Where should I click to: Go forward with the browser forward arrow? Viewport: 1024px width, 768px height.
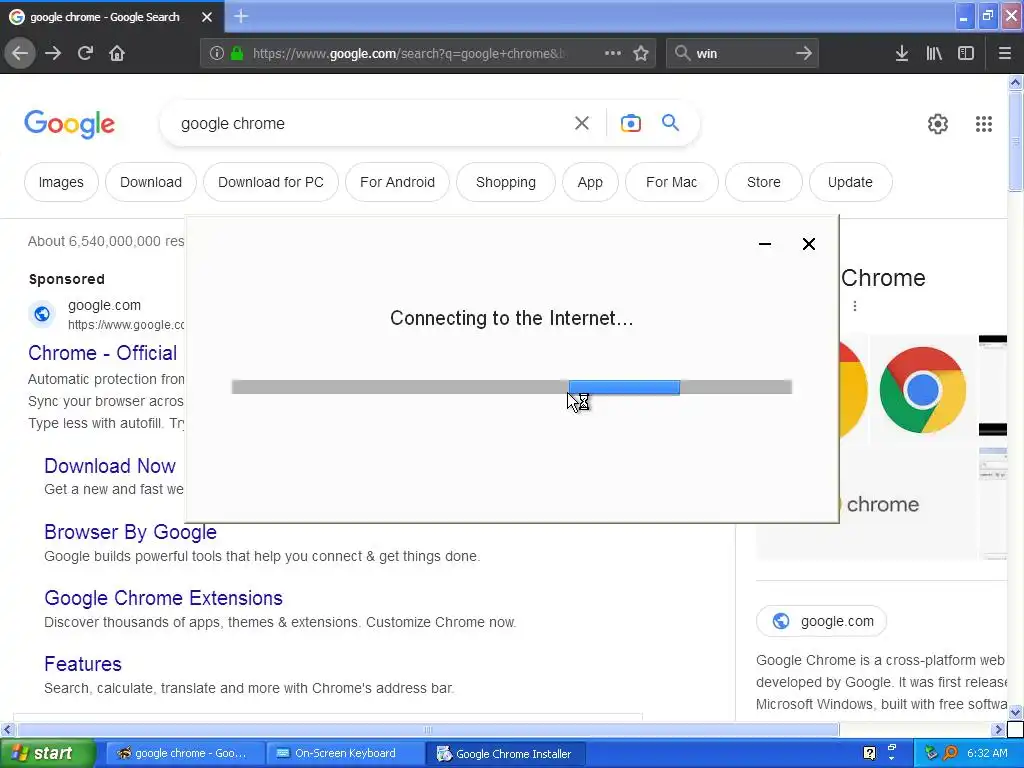click(x=53, y=54)
